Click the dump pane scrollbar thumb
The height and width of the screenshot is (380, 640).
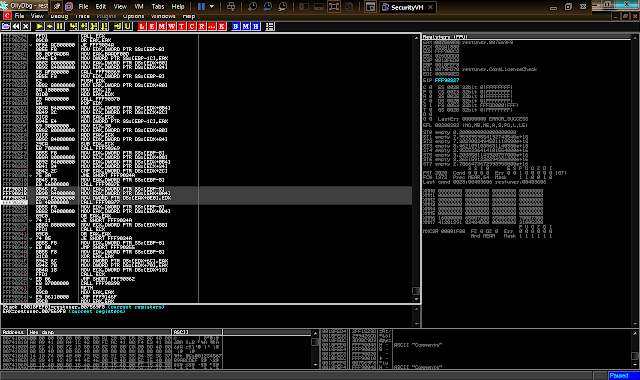pyautogui.click(x=315, y=342)
